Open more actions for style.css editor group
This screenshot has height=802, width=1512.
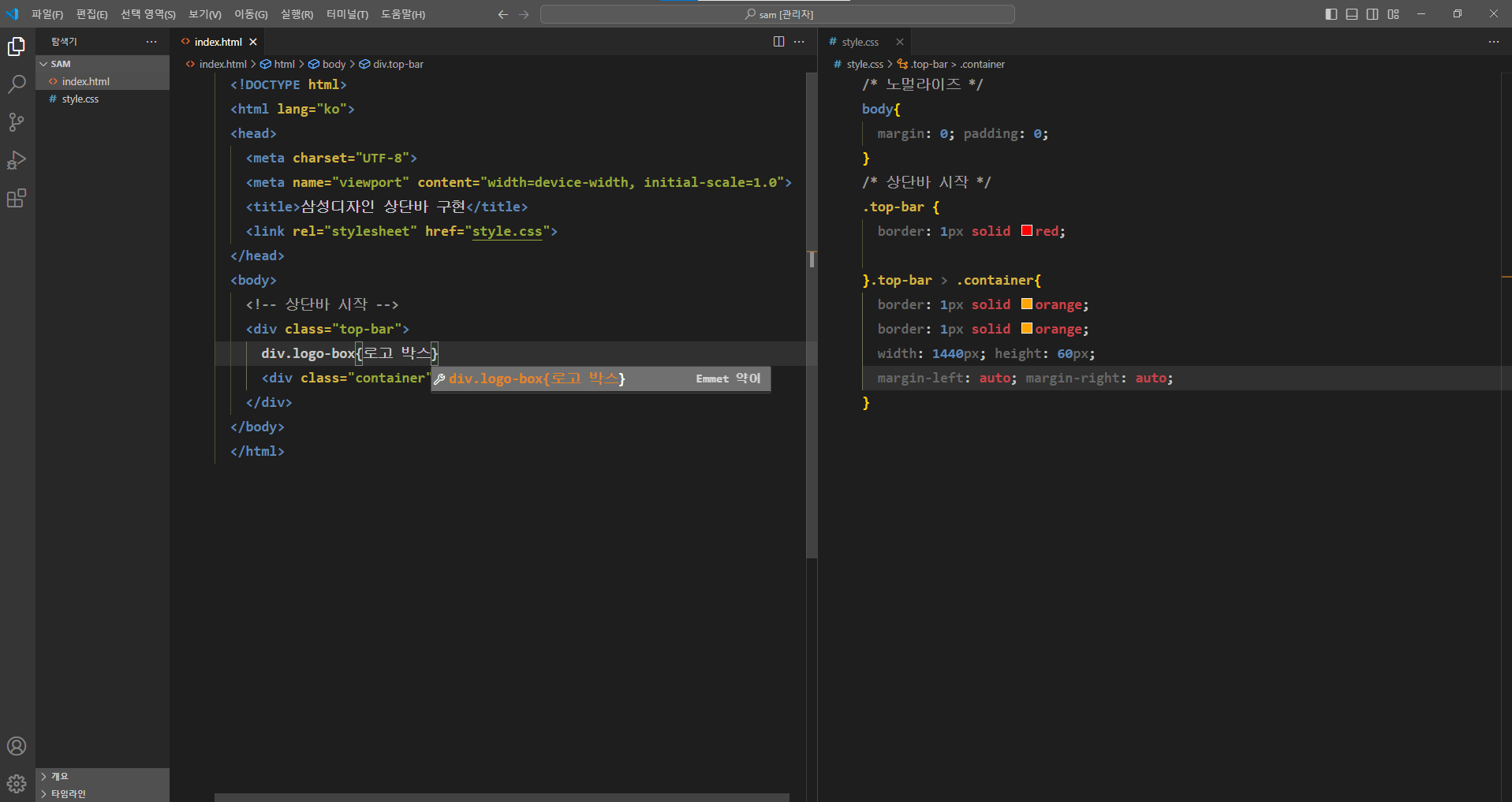1494,42
